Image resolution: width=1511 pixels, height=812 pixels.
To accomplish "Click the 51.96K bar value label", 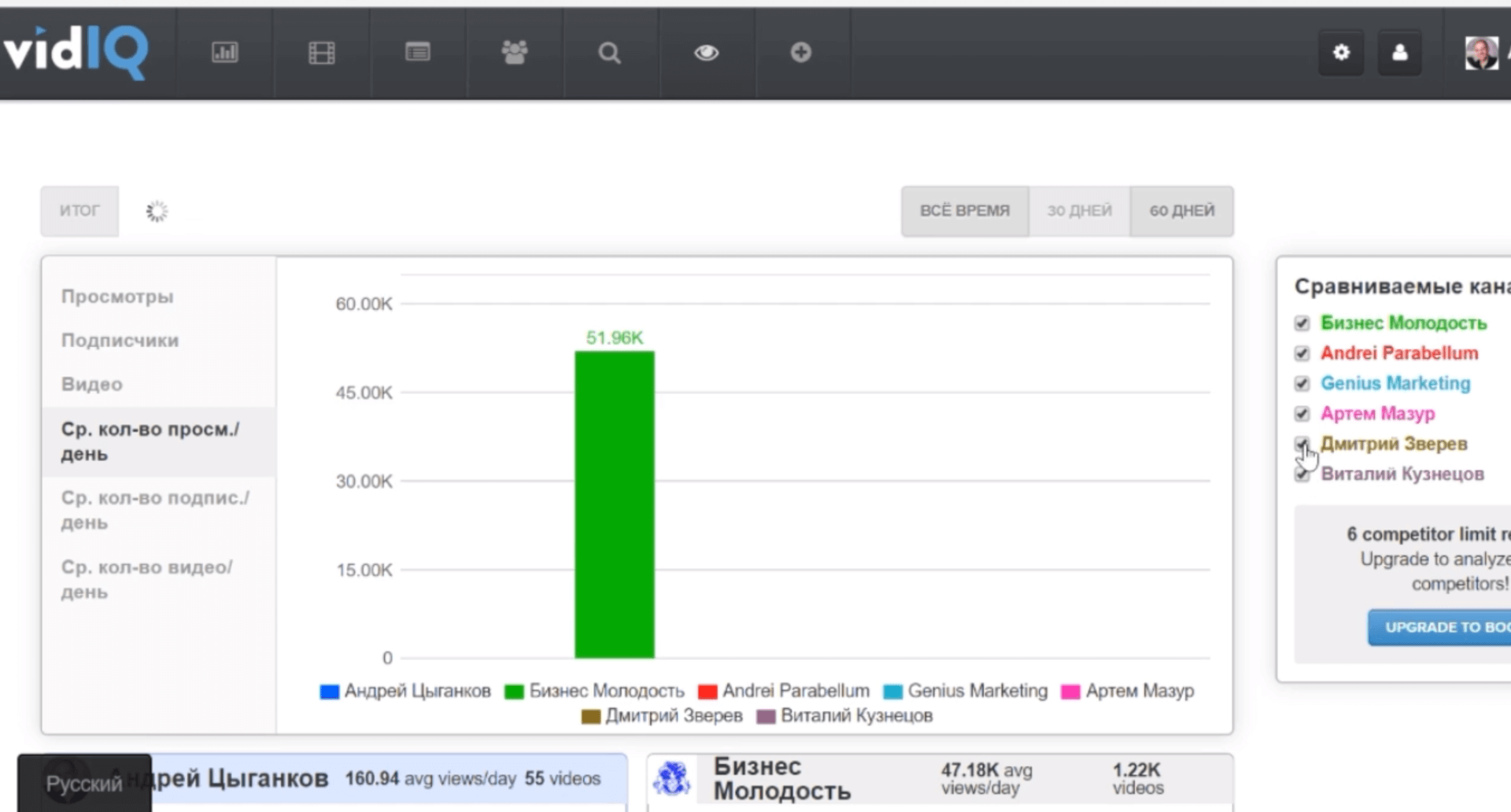I will 615,338.
